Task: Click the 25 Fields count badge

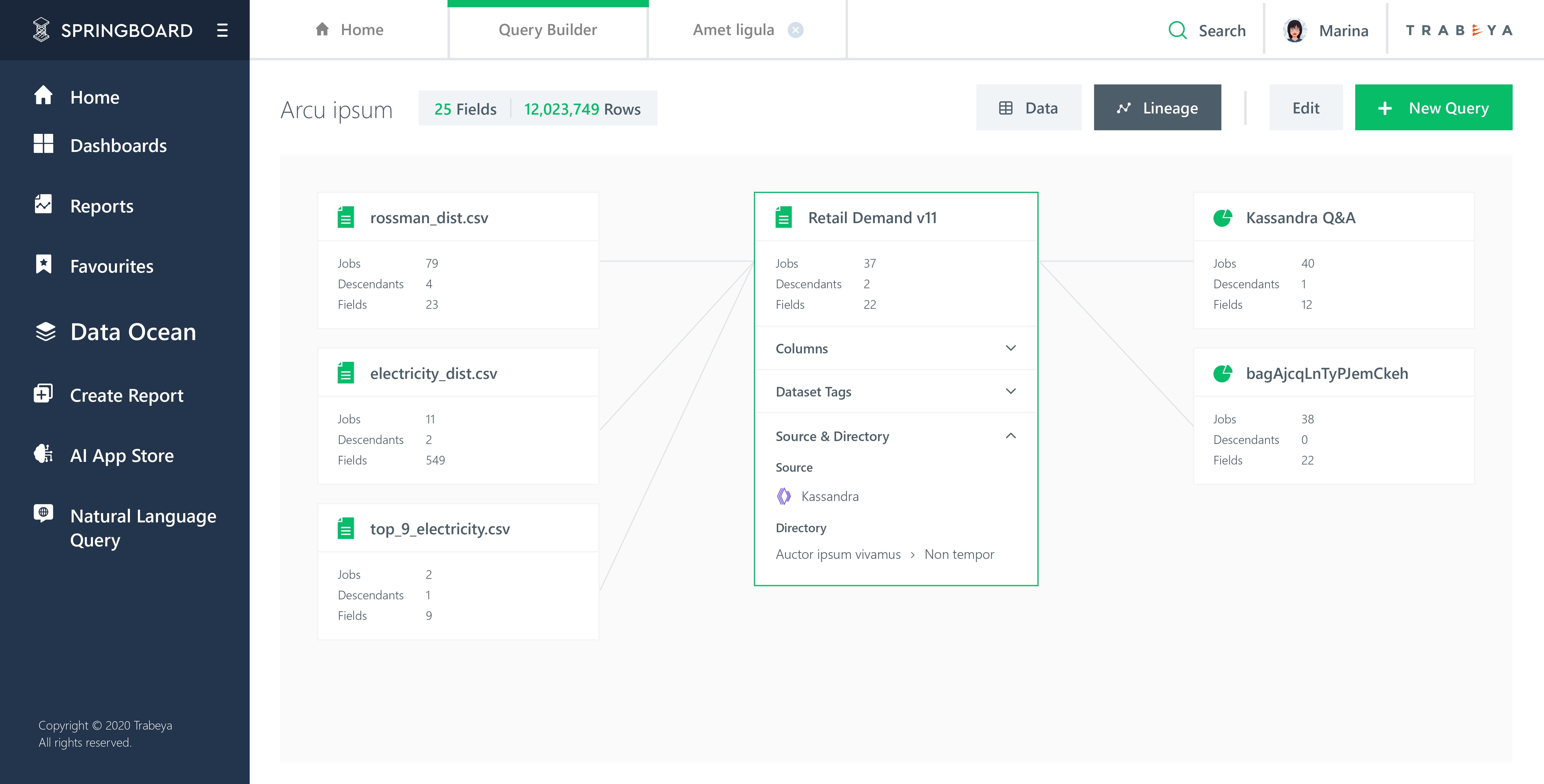Action: [465, 109]
